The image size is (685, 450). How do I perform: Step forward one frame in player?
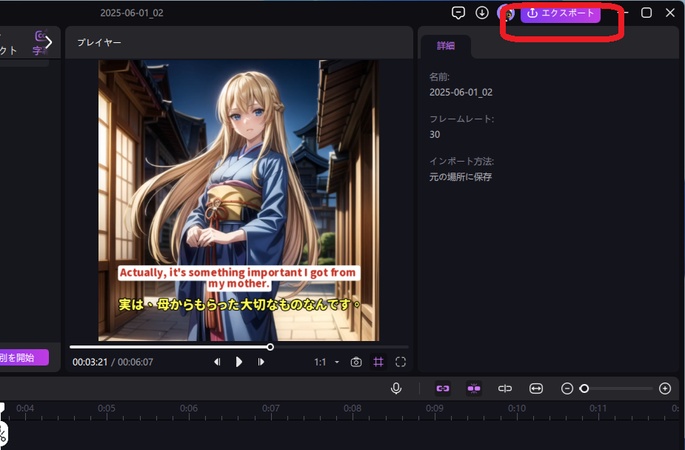pos(261,362)
